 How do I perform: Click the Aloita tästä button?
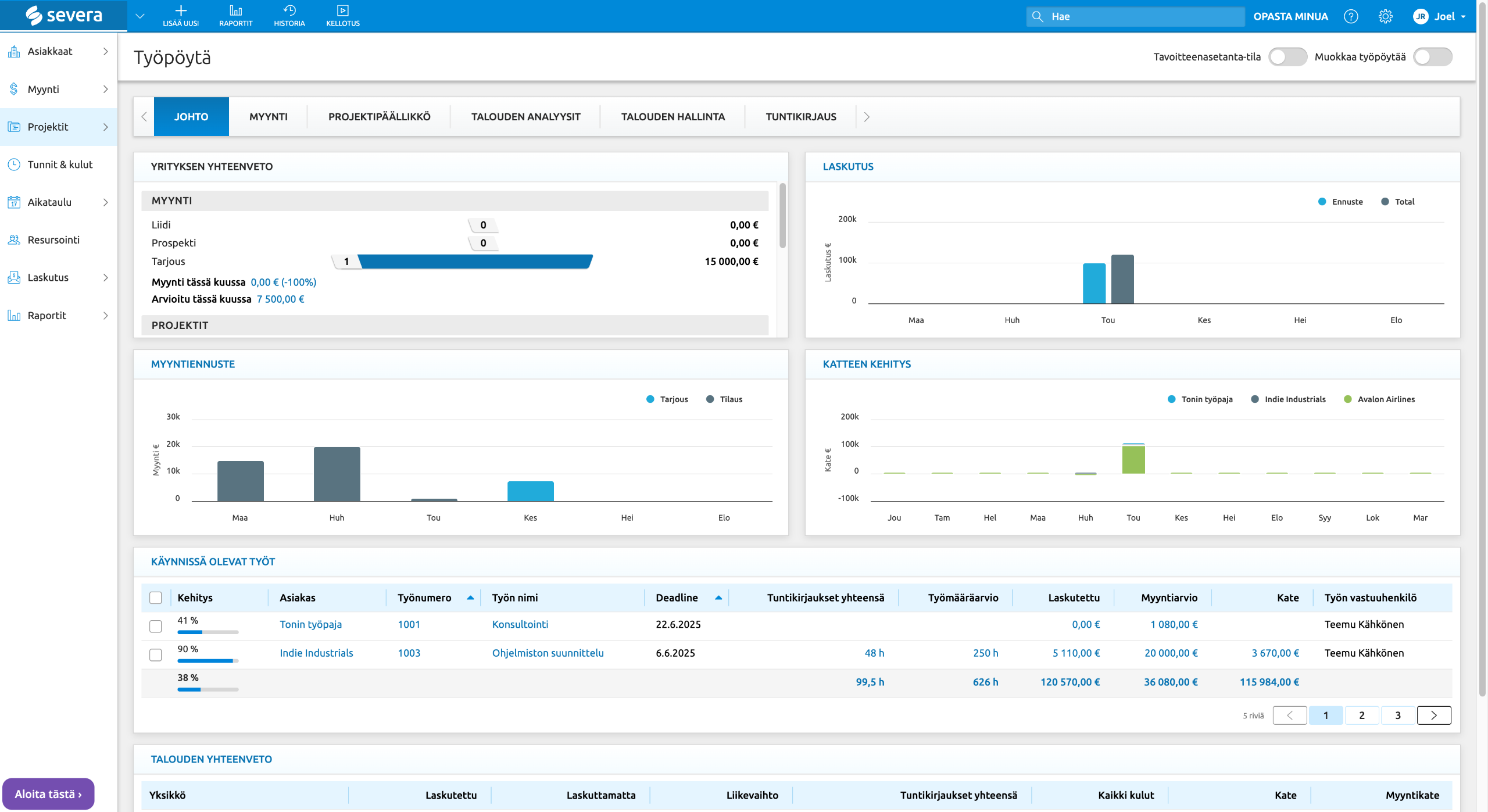(x=48, y=794)
